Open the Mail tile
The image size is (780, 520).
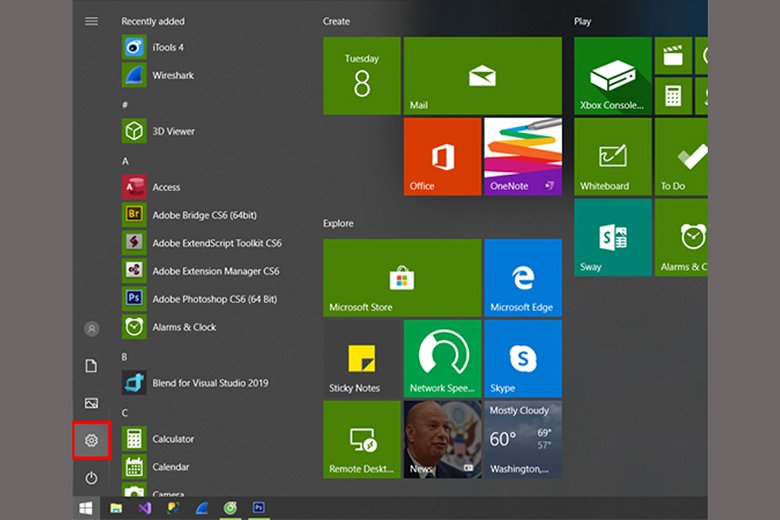click(x=482, y=76)
